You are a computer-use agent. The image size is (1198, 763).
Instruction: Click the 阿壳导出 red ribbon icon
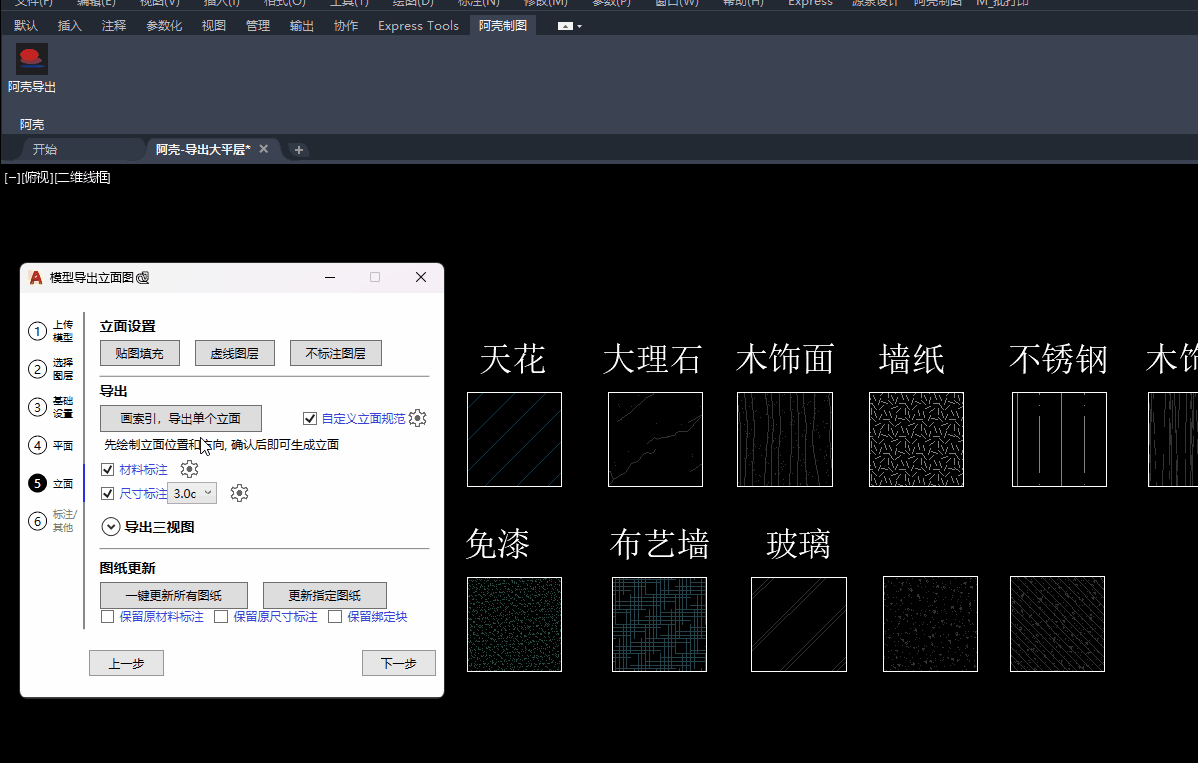click(32, 60)
